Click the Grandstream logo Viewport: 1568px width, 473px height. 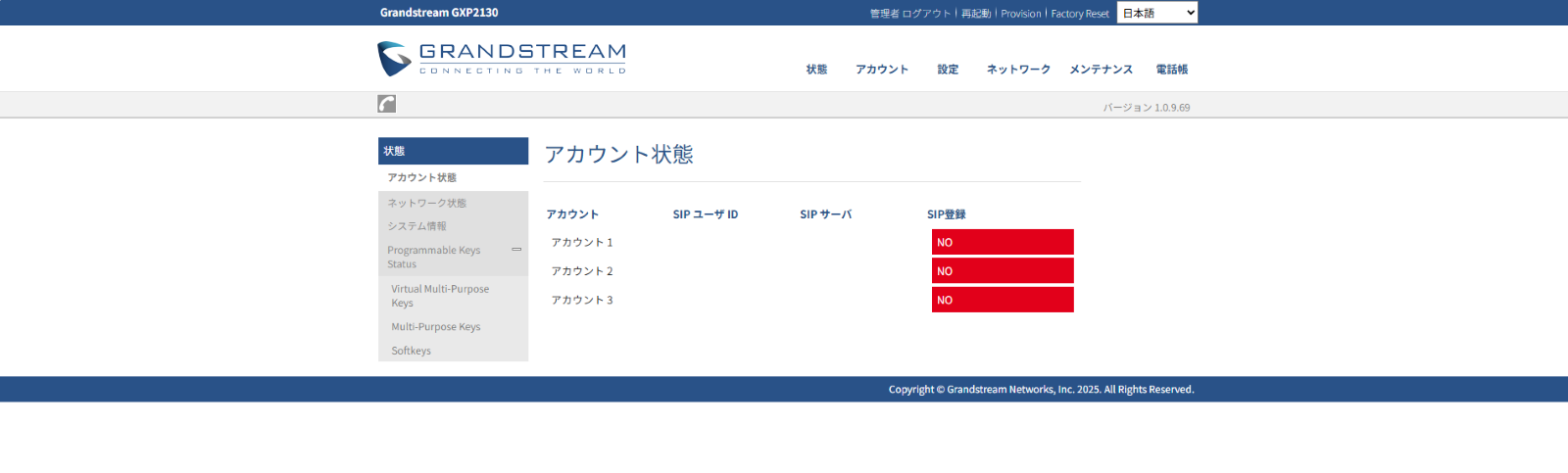(502, 59)
